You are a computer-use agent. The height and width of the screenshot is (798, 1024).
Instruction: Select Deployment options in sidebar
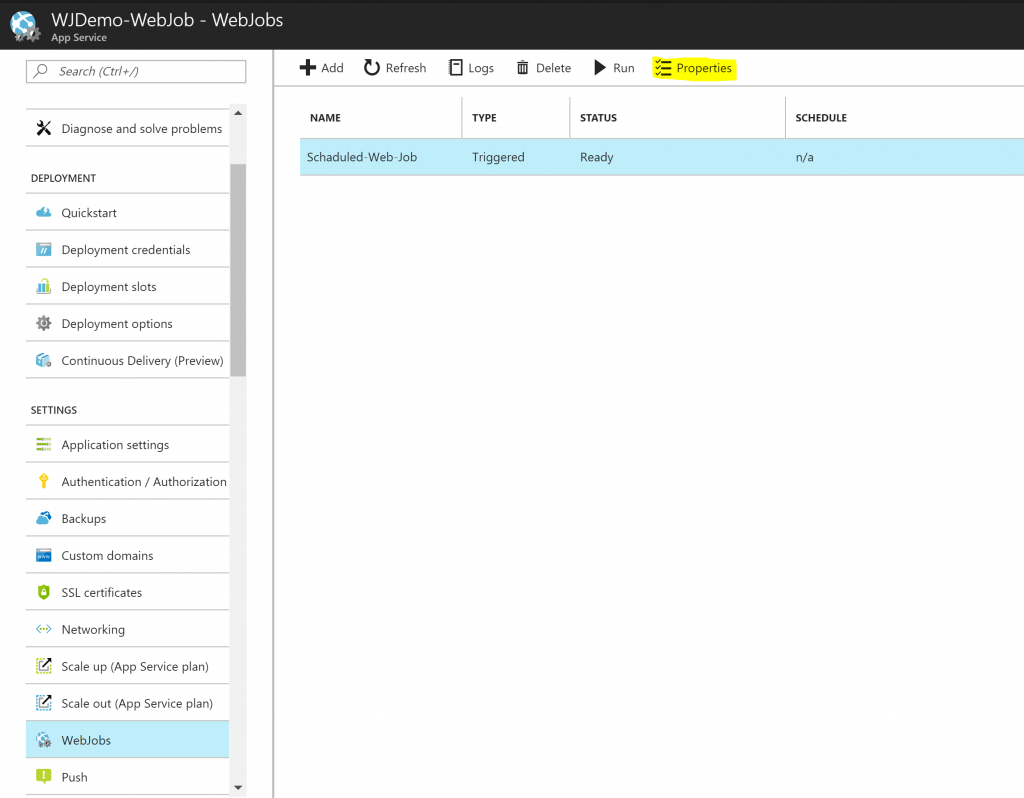[x=127, y=323]
